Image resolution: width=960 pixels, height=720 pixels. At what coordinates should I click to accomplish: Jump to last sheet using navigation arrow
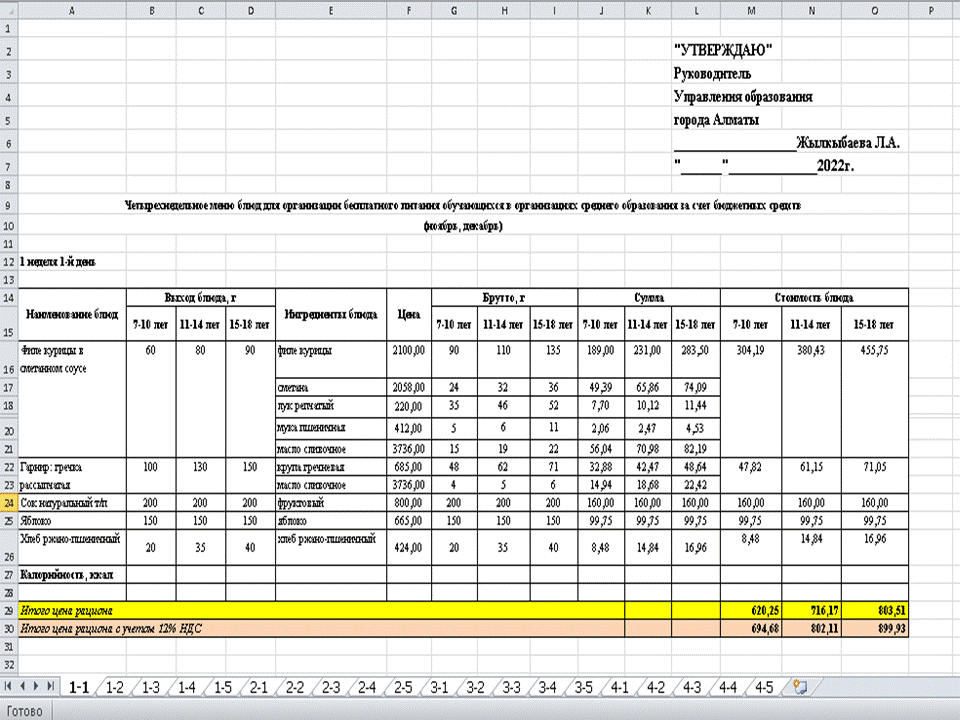tap(52, 687)
